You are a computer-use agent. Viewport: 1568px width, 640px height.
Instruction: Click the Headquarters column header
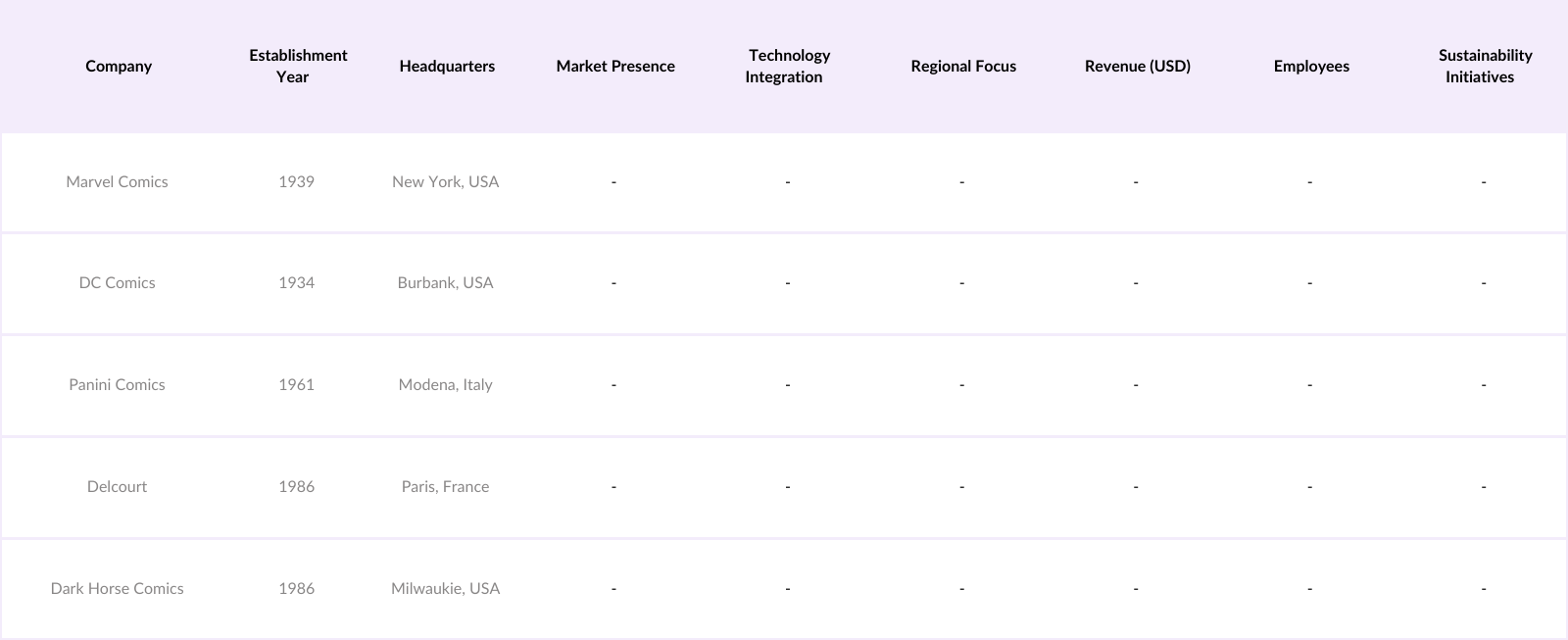447,66
